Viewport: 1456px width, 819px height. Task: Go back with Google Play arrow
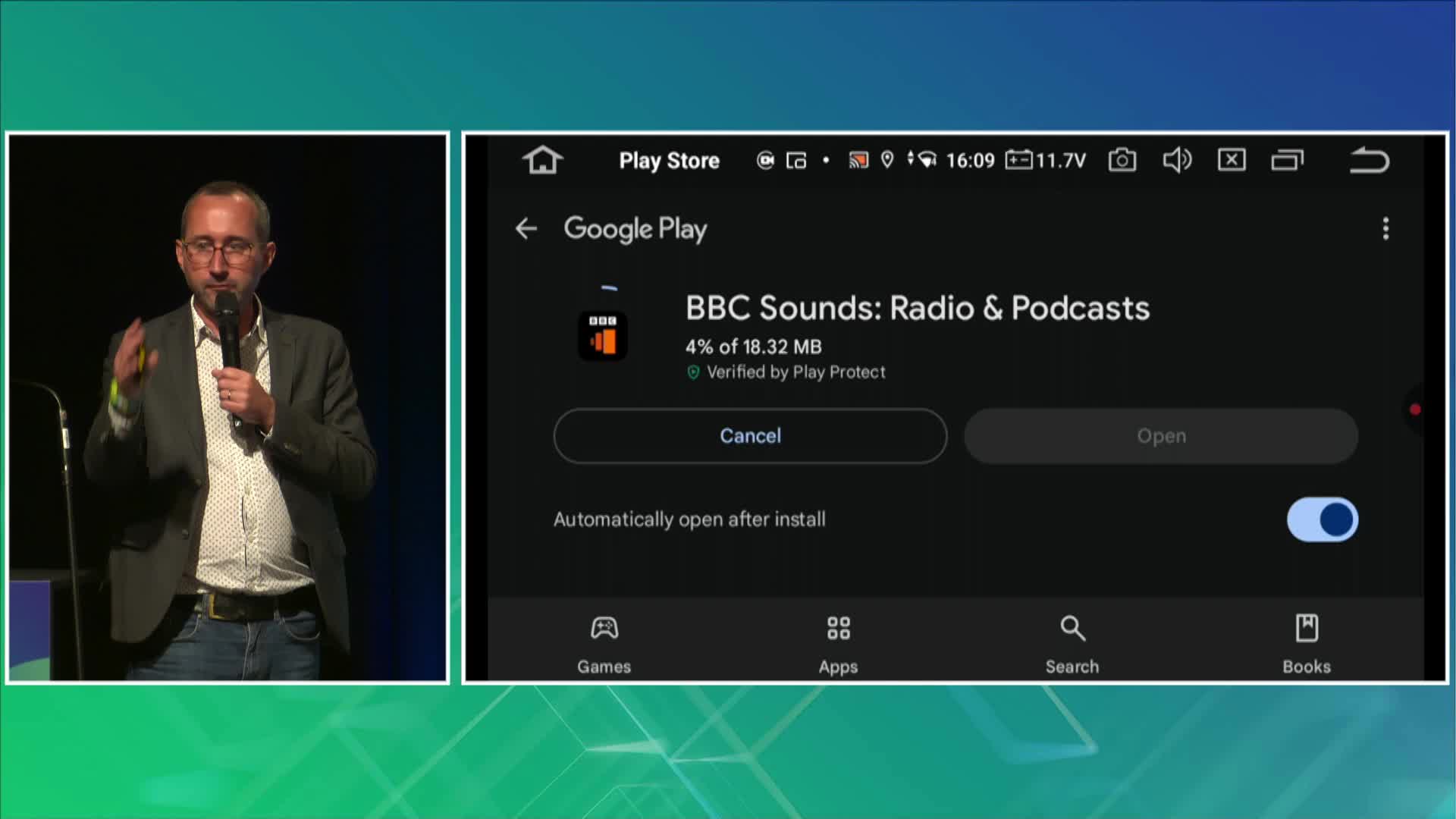526,228
